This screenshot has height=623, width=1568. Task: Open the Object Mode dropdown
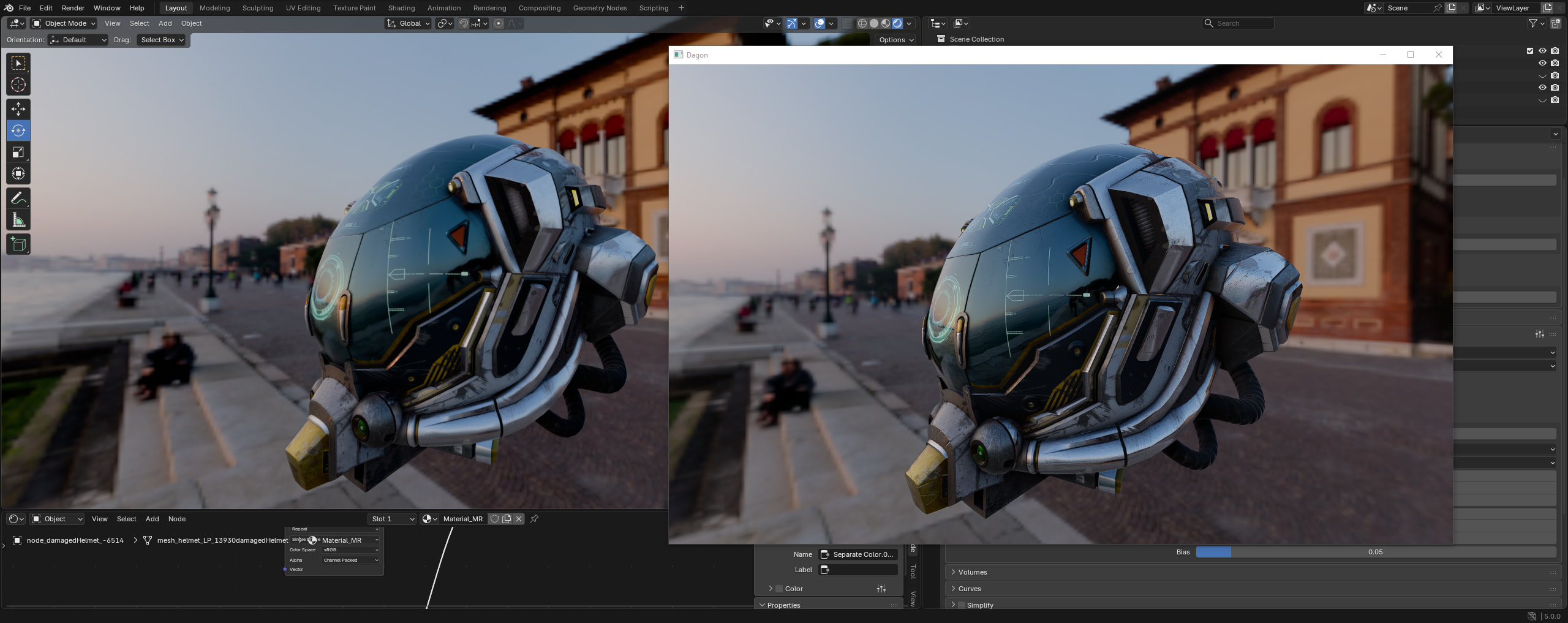(x=64, y=23)
